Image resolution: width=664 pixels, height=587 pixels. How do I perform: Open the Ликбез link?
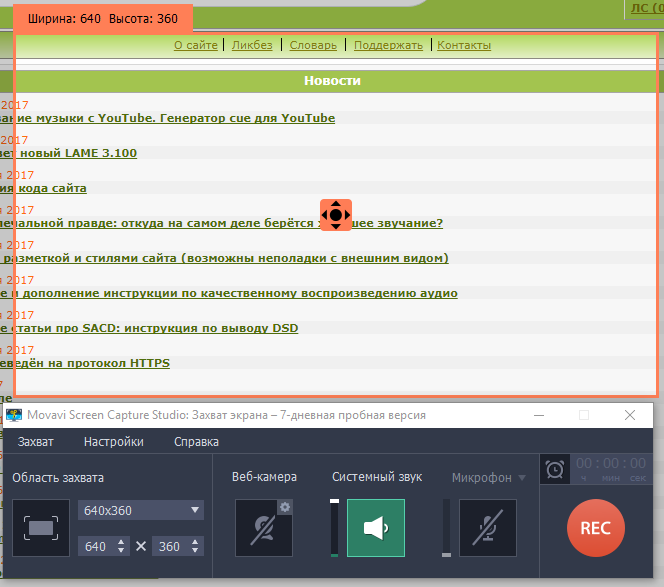(252, 45)
